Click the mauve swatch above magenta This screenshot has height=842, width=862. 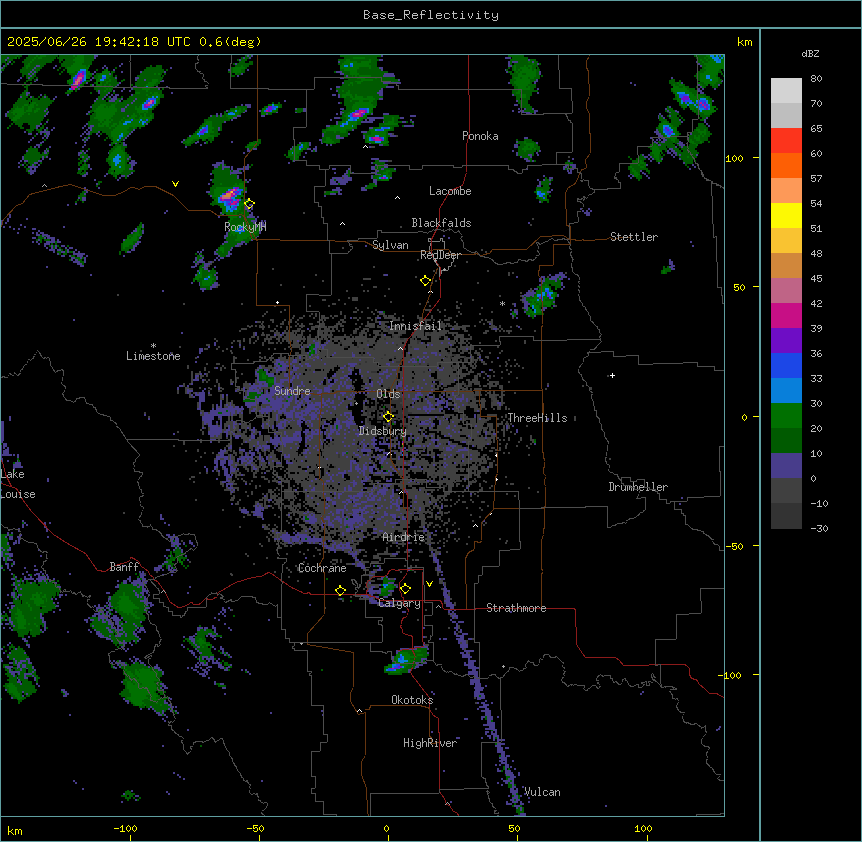786,290
